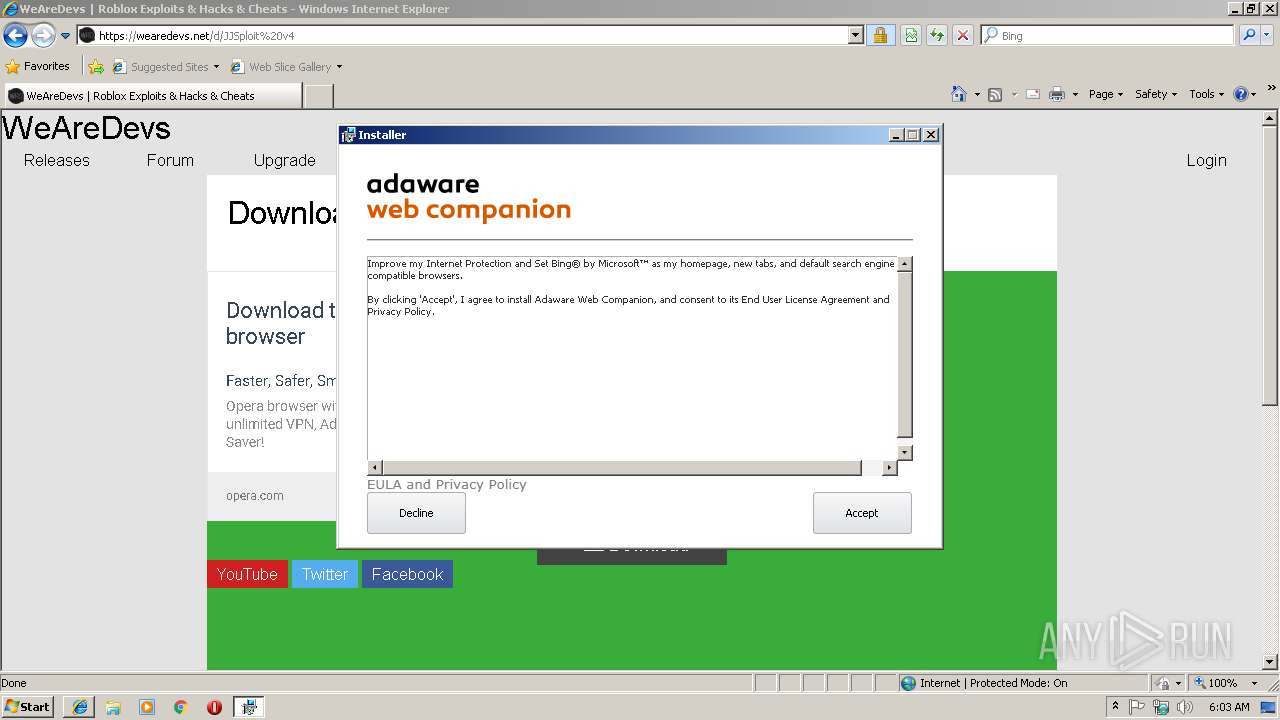Open the Page menu

pos(1106,94)
